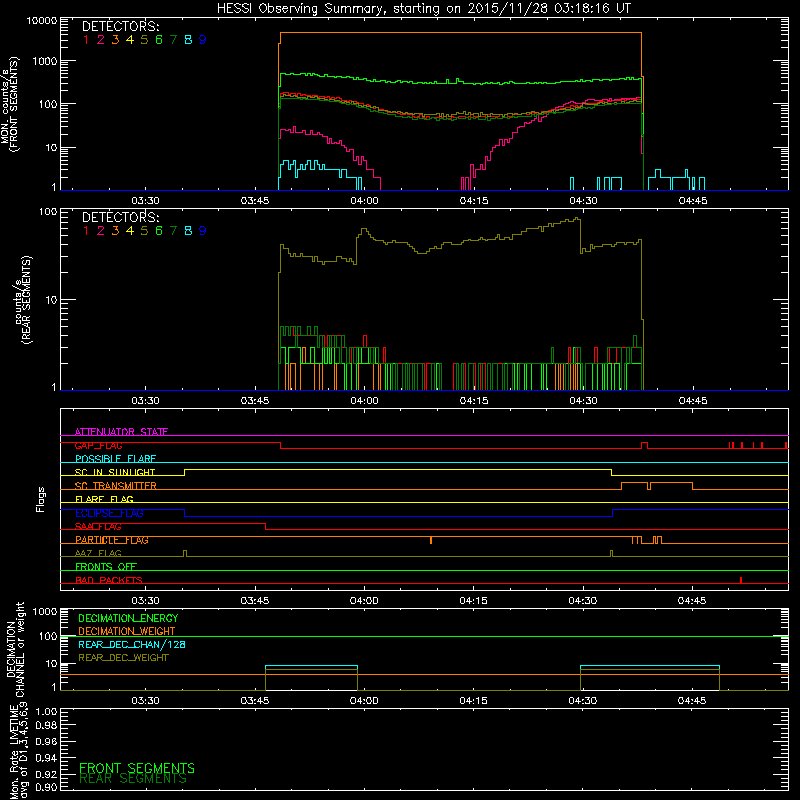The image size is (800, 800).
Task: Select detector 4 legend number in front segments plot
Action: (130, 40)
